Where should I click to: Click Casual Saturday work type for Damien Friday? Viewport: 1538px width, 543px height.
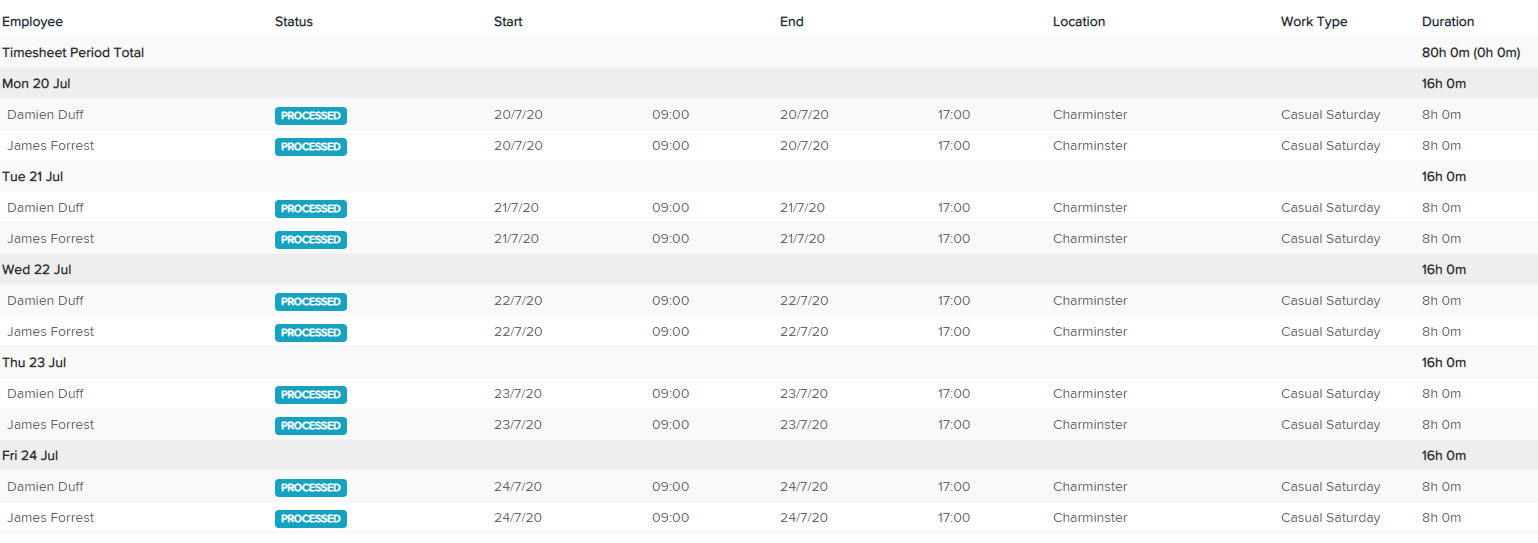click(1330, 487)
